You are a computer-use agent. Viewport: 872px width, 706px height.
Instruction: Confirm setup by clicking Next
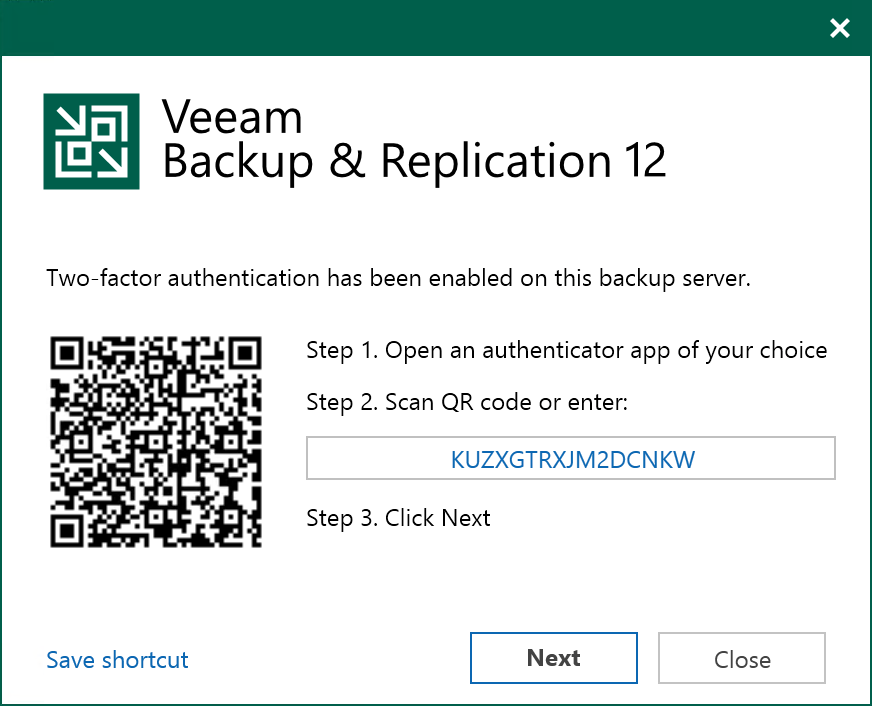pos(553,658)
